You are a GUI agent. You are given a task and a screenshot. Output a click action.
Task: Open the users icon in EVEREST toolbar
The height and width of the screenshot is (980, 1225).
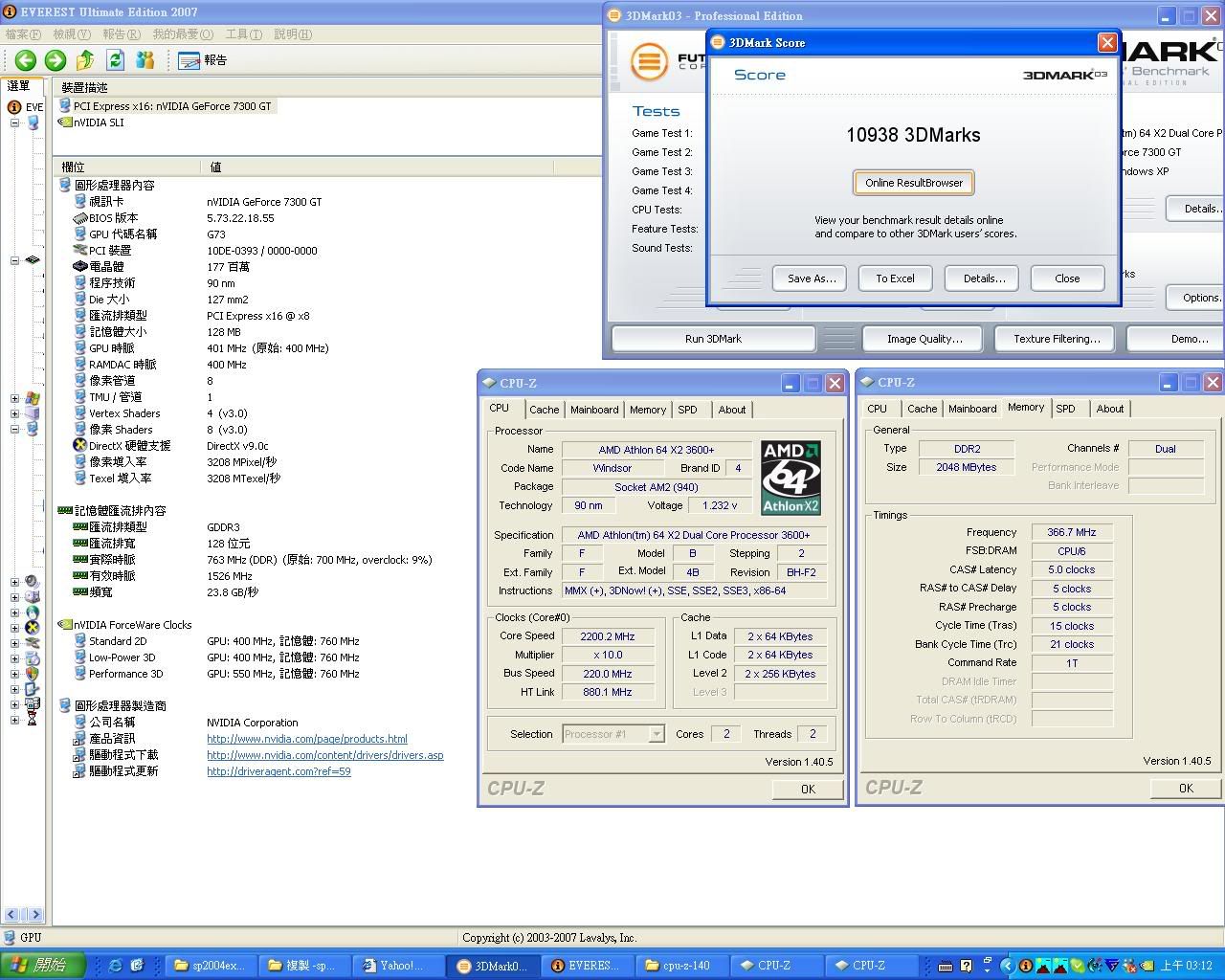coord(145,60)
